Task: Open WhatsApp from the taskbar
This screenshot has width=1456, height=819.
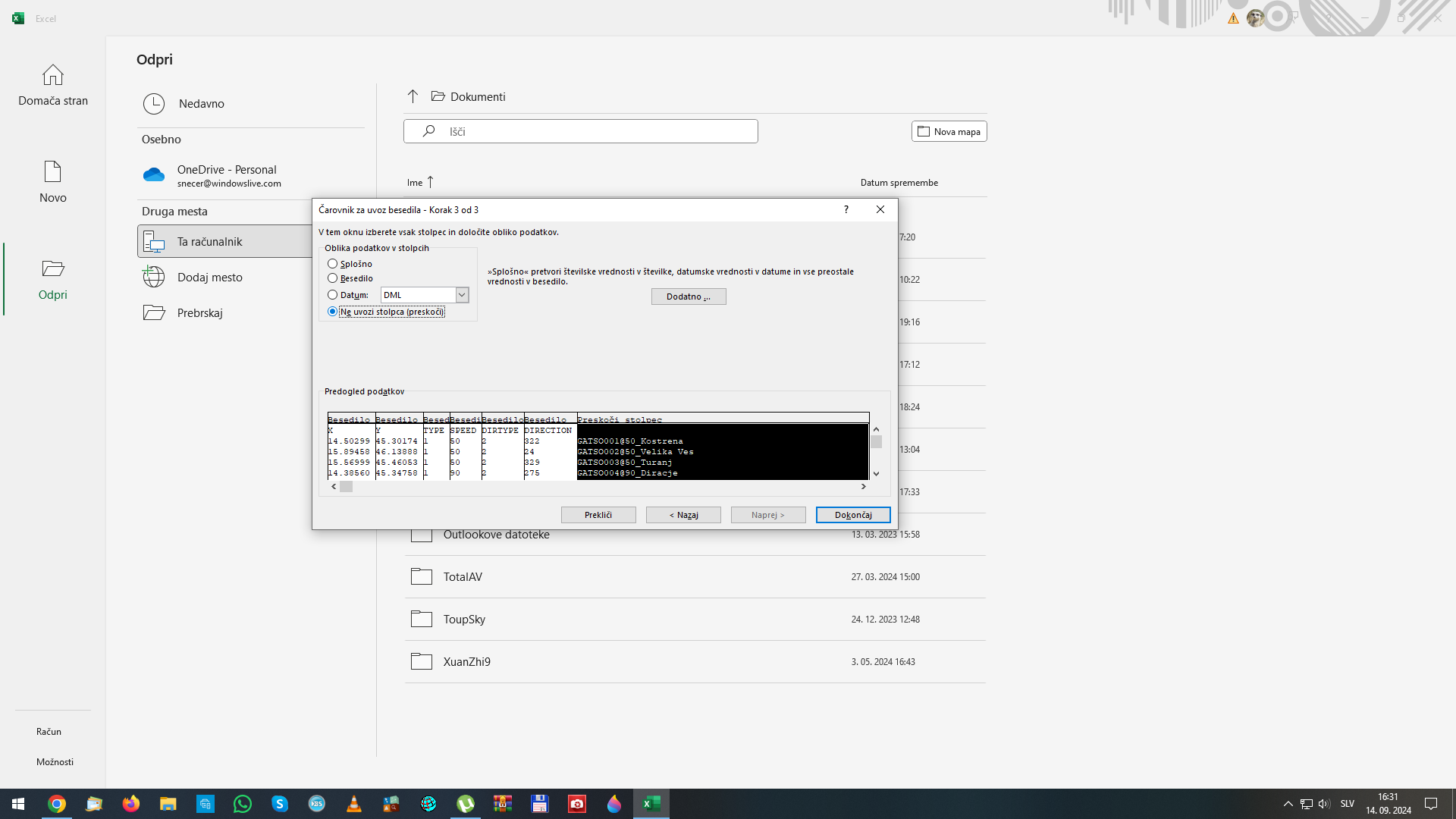Action: 243,804
